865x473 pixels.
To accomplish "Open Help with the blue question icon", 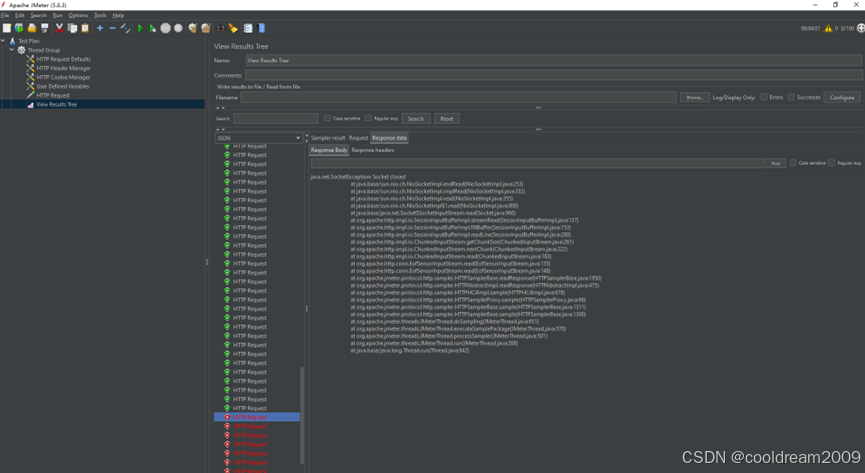I will coord(261,28).
